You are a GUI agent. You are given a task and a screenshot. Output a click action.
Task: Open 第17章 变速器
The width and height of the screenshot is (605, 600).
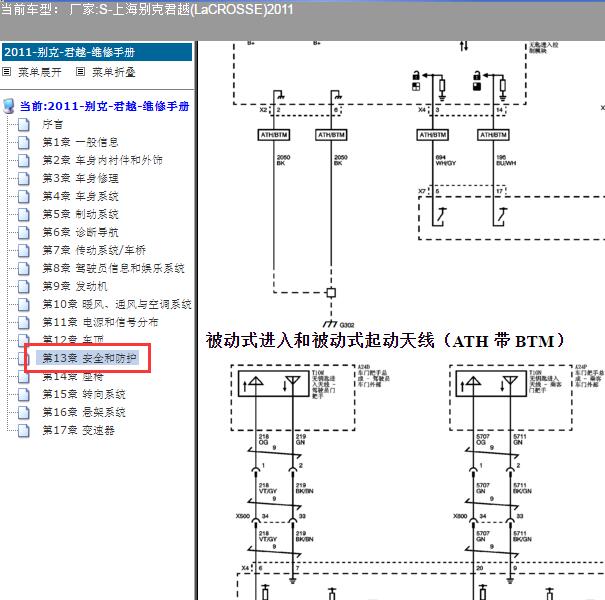tap(78, 430)
